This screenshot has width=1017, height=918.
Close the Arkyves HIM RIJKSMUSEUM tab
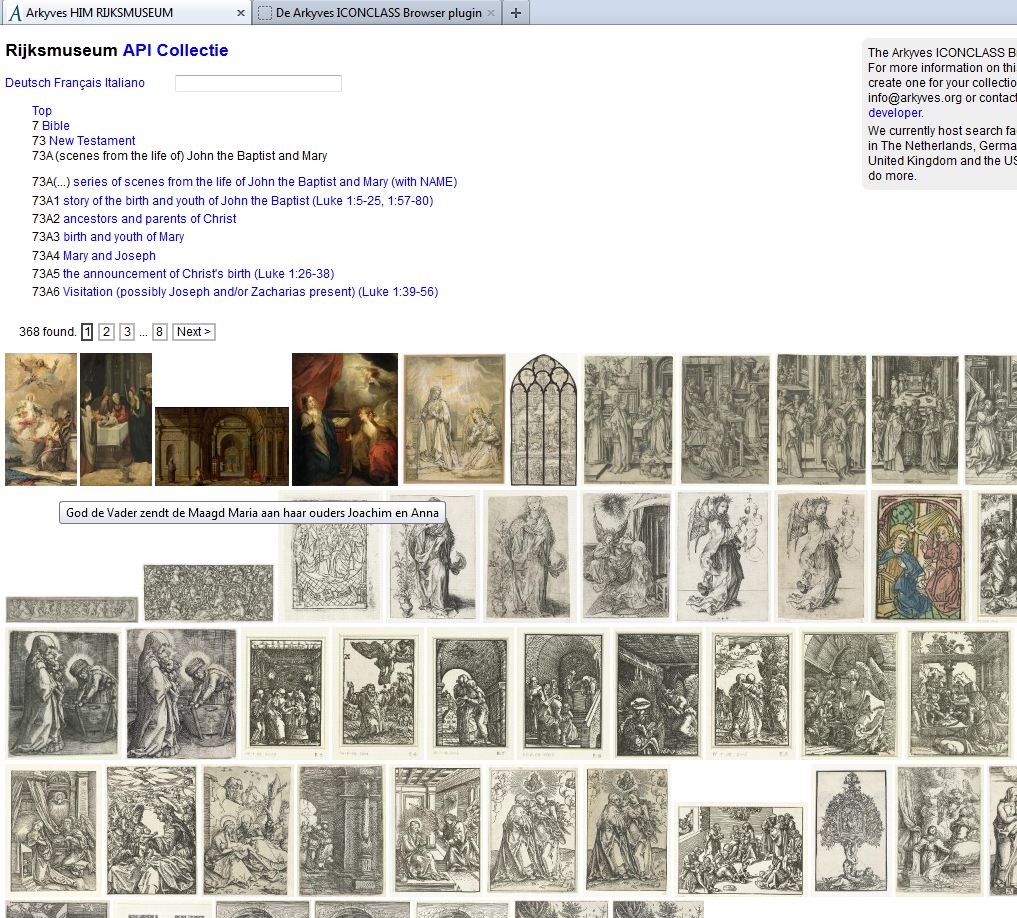point(241,13)
